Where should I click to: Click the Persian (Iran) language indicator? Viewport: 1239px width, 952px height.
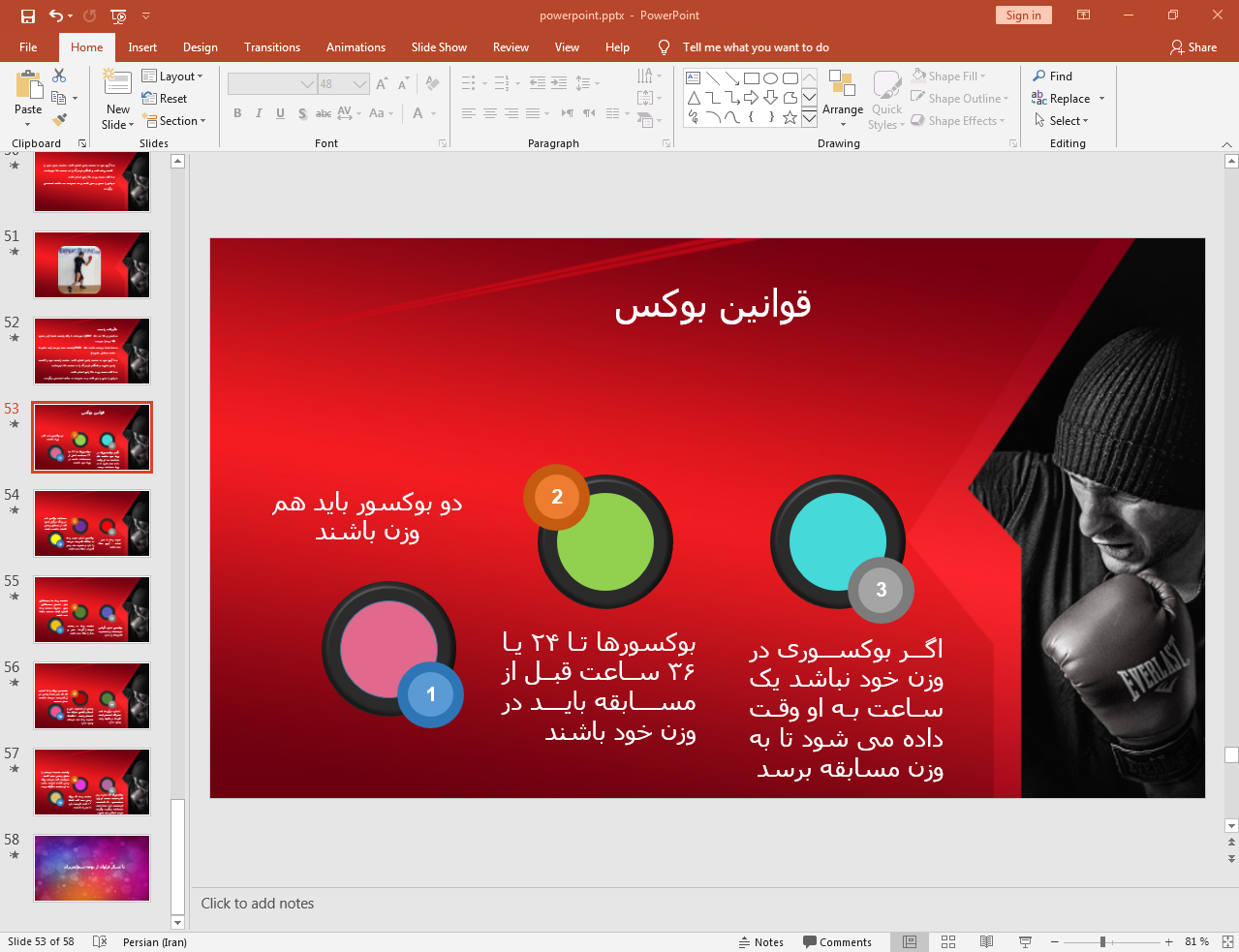[x=155, y=941]
